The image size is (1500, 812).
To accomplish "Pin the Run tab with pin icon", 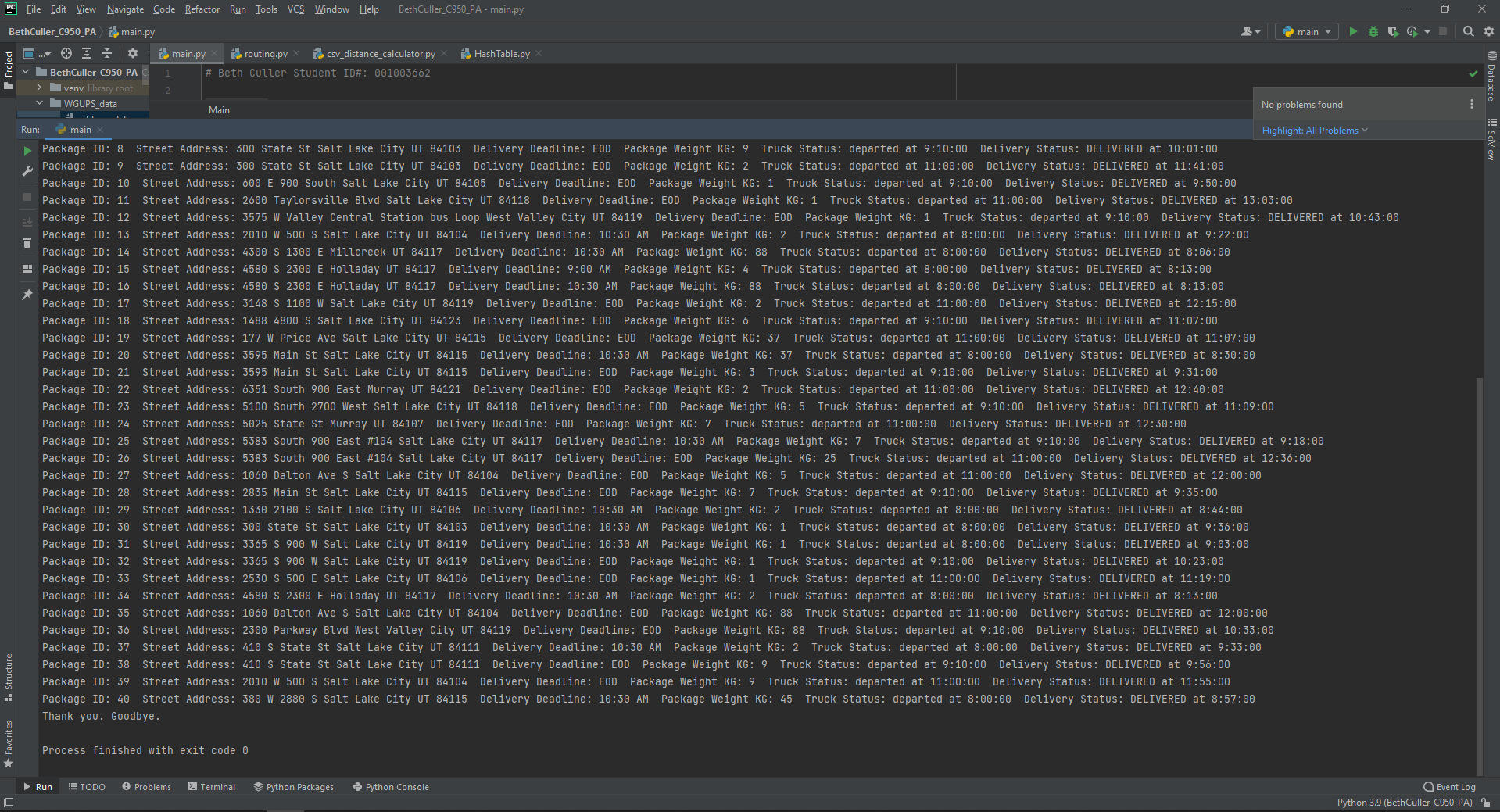I will [x=27, y=295].
